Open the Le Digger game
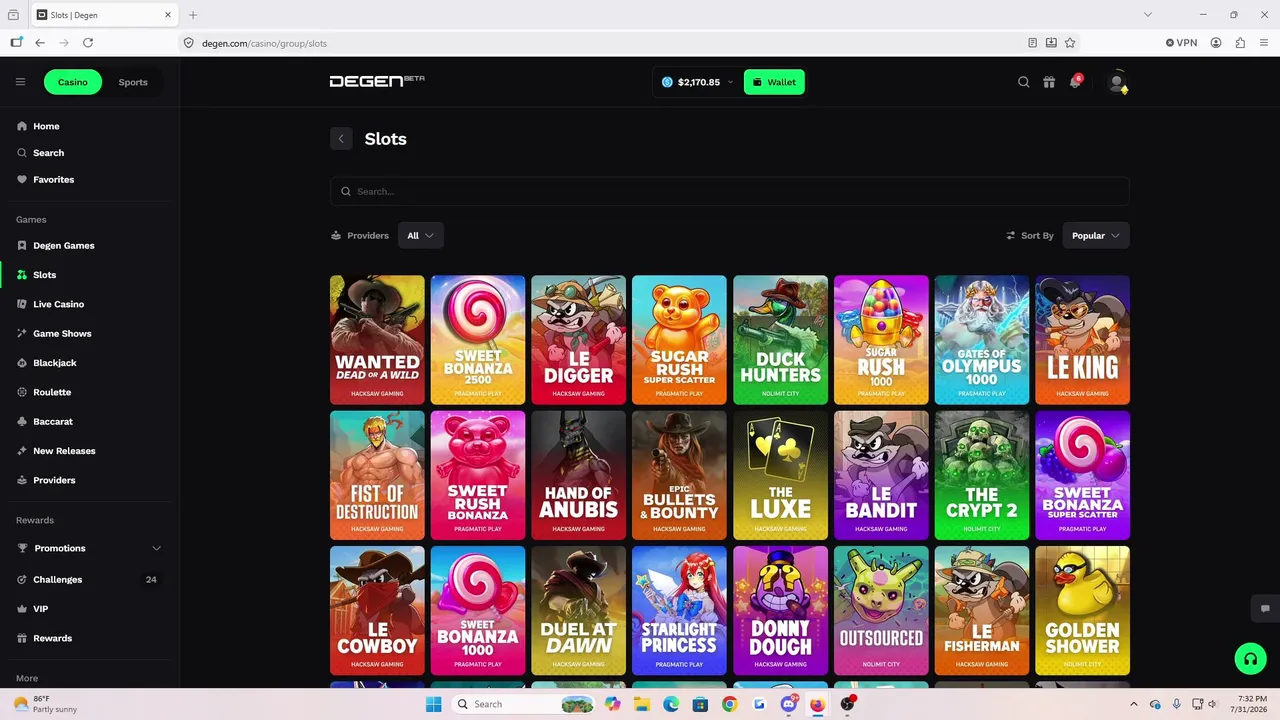Screen dimensions: 1280x720 [x=579, y=340]
